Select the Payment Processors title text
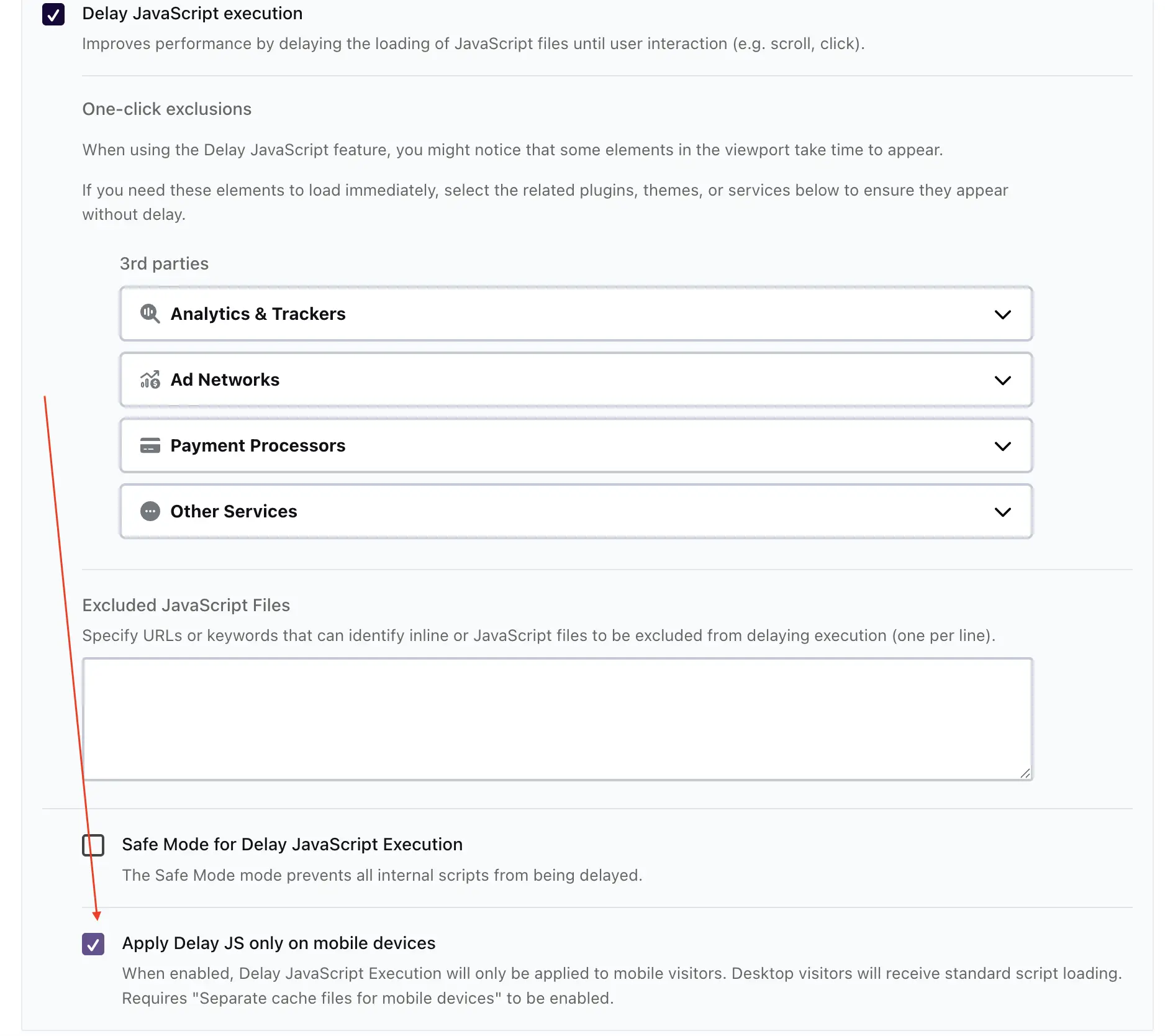This screenshot has width=1165, height=1036. click(x=258, y=445)
